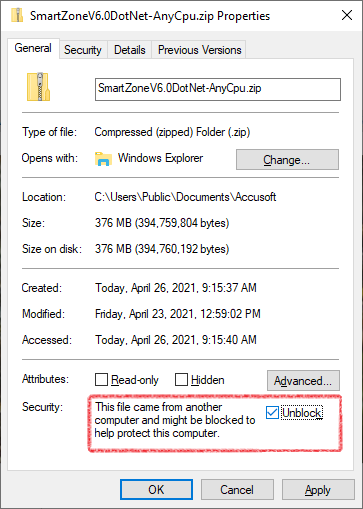Click the file name text field
The height and width of the screenshot is (509, 363).
click(218, 89)
